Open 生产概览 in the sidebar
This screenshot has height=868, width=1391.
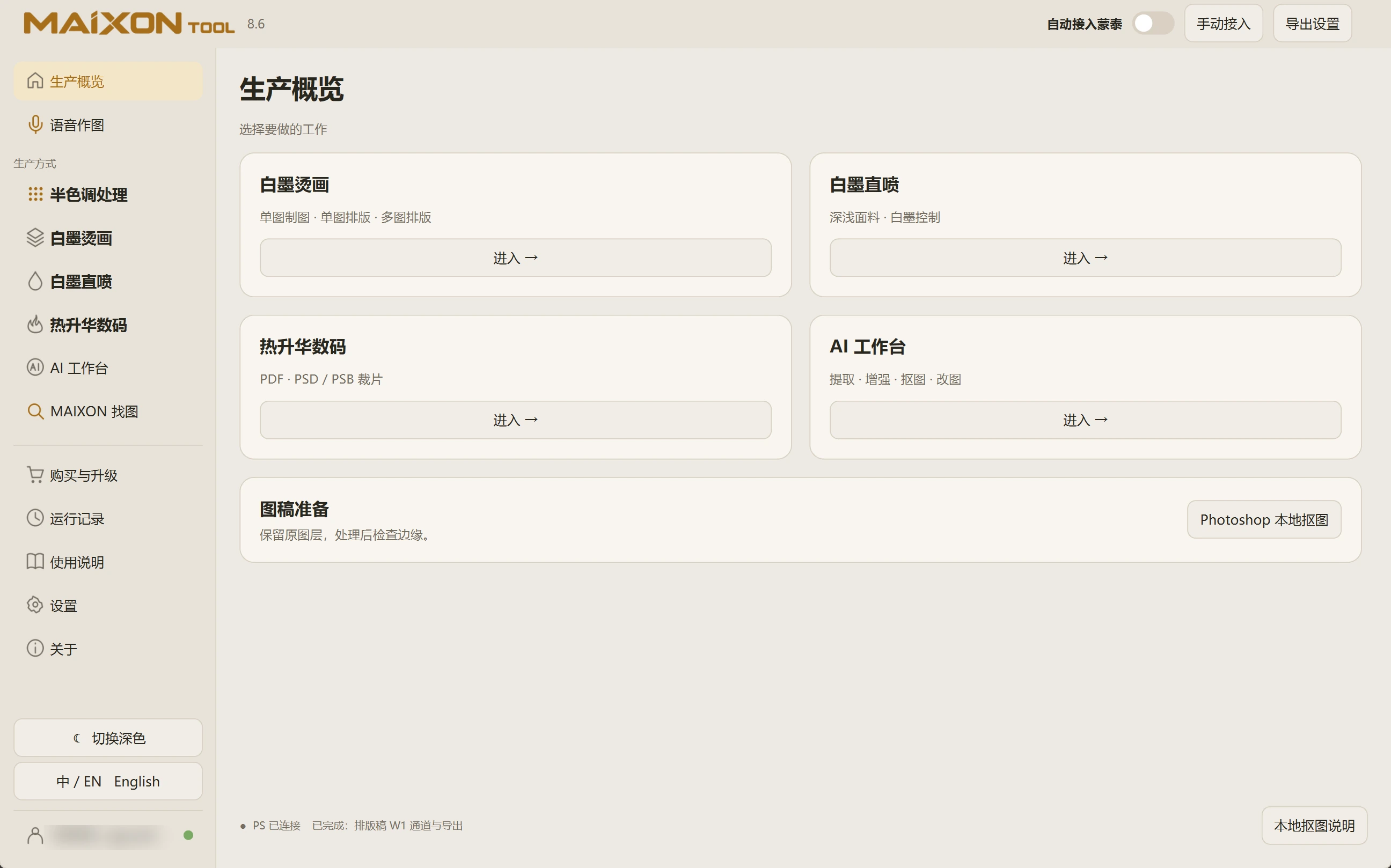[108, 81]
